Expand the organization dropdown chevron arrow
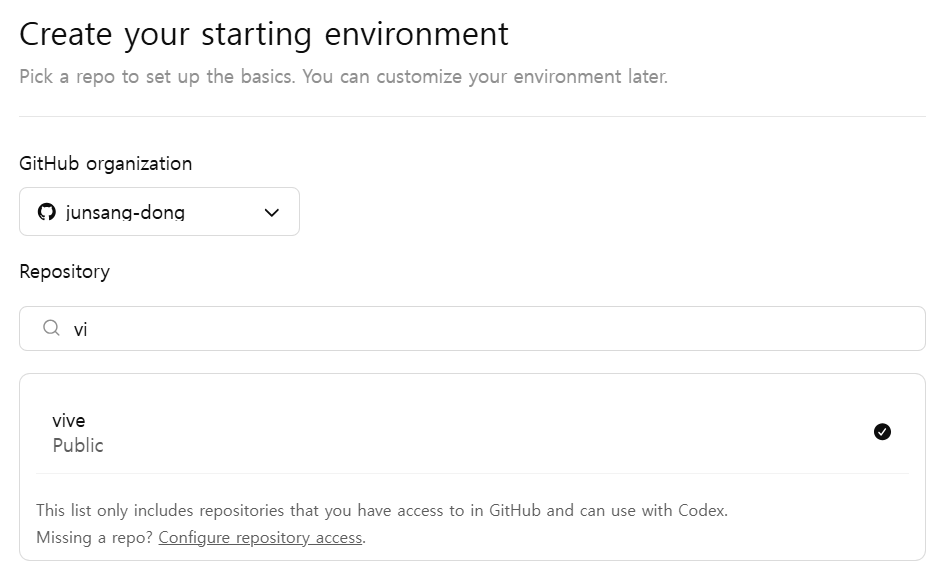The image size is (946, 580). point(271,212)
